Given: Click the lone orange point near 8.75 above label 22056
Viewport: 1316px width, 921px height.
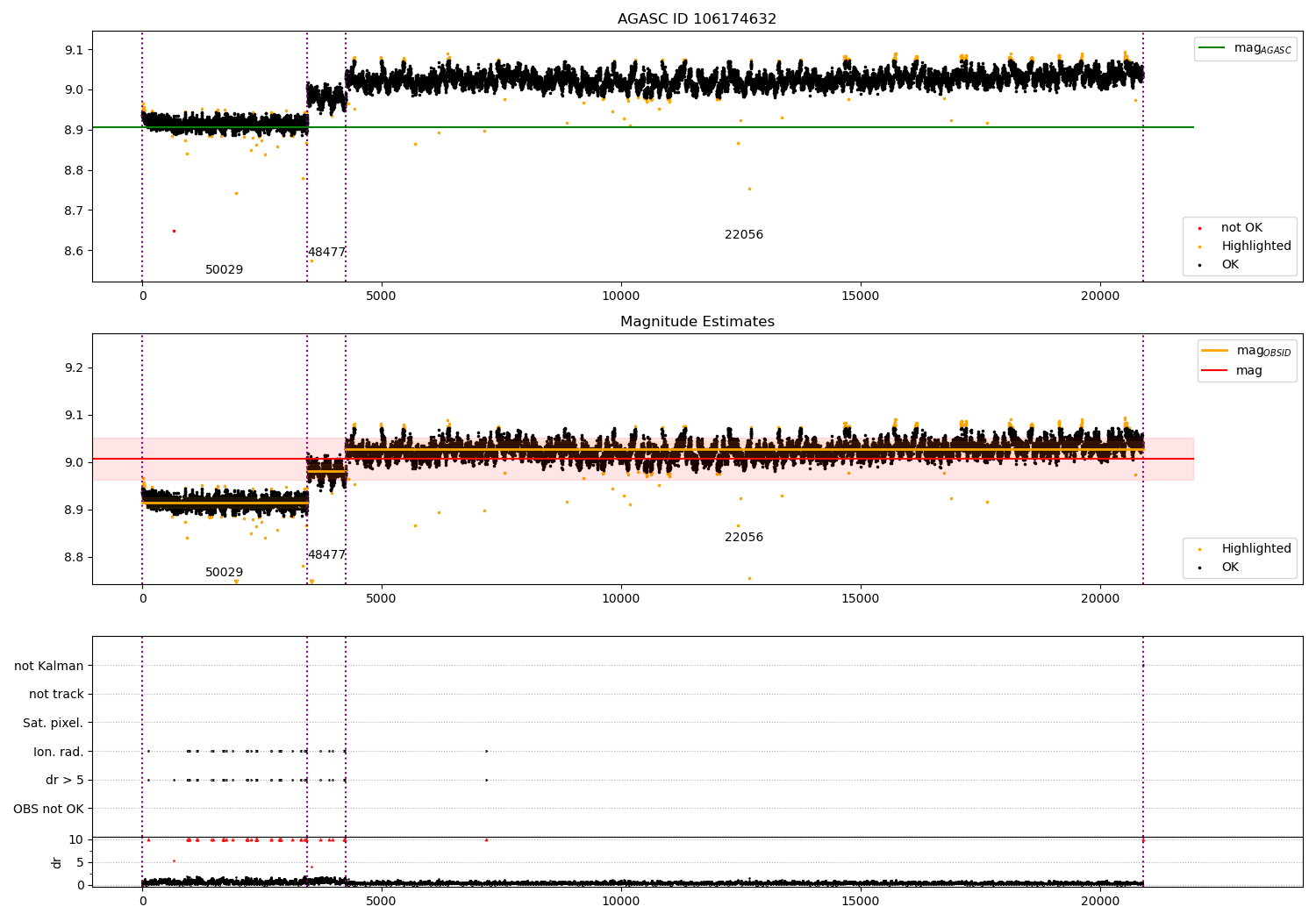Looking at the screenshot, I should (x=749, y=189).
